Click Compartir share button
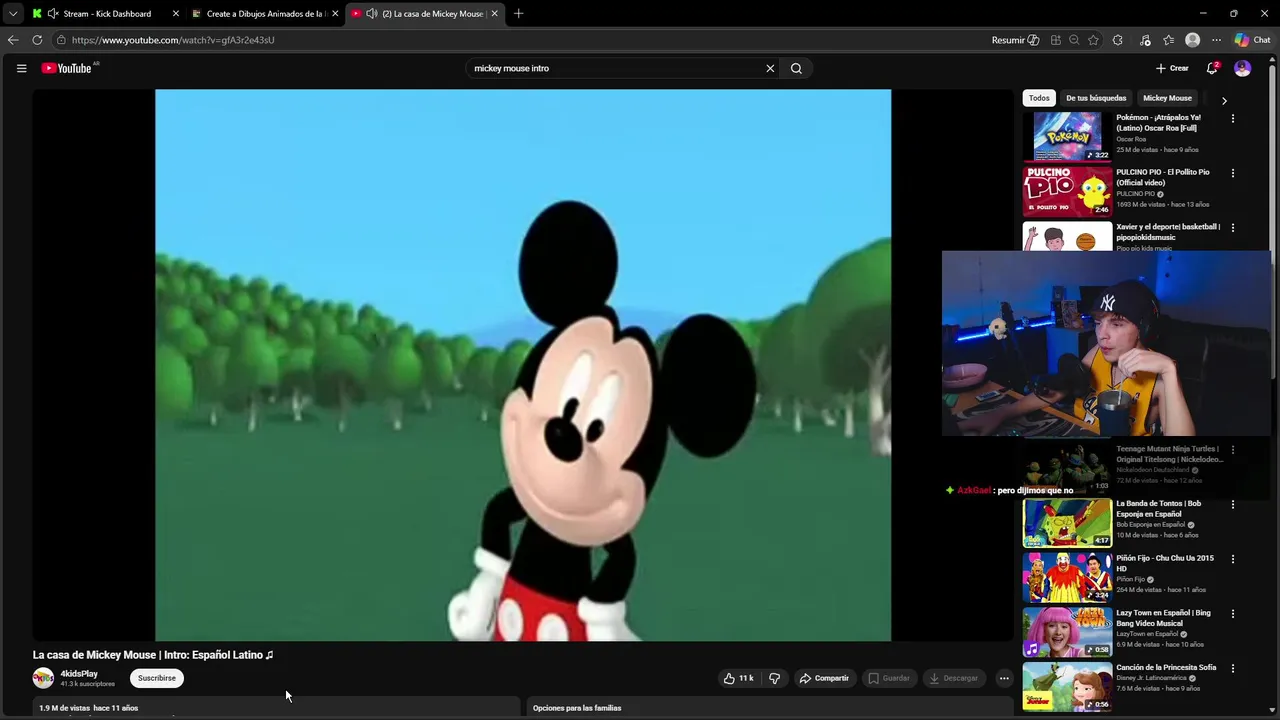Screen dimensions: 1280x720 tap(825, 678)
